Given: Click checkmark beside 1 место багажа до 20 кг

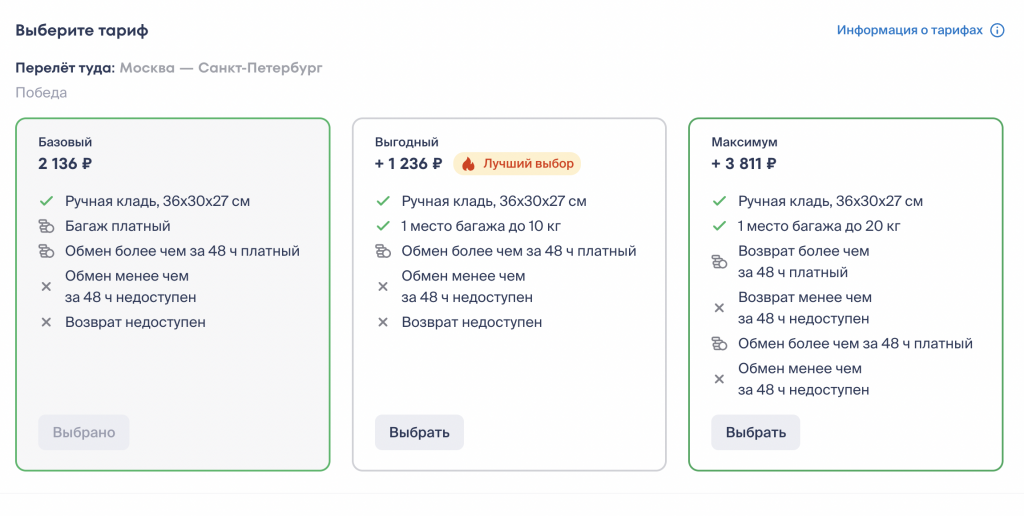Looking at the screenshot, I should [x=718, y=226].
